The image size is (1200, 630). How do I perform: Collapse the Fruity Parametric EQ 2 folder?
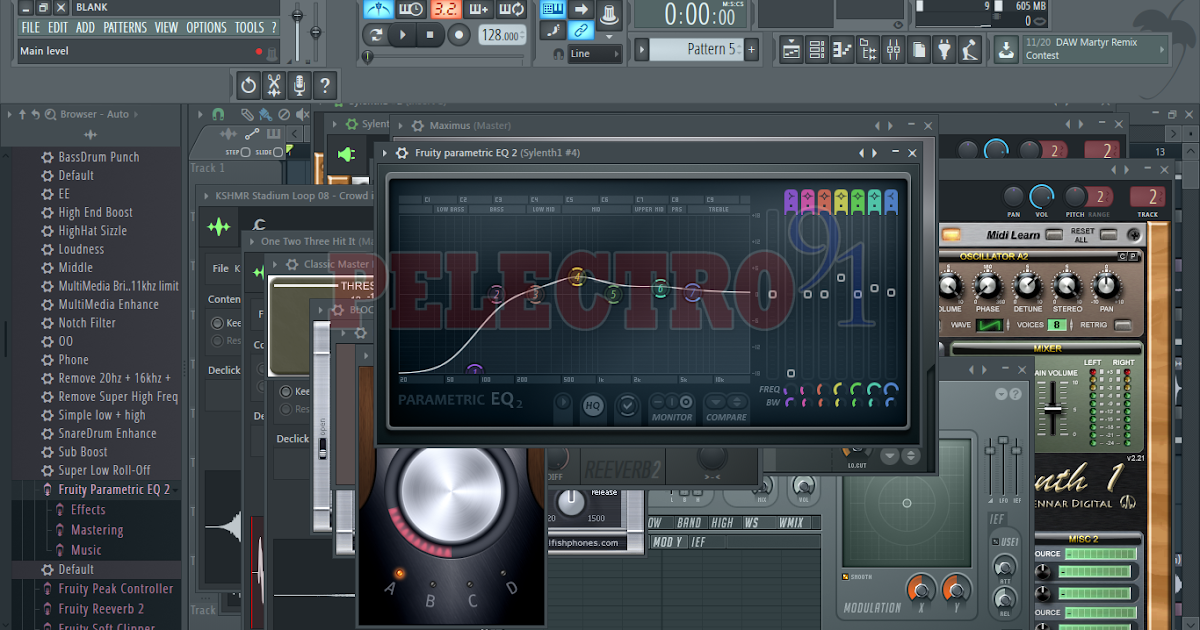pyautogui.click(x=113, y=489)
